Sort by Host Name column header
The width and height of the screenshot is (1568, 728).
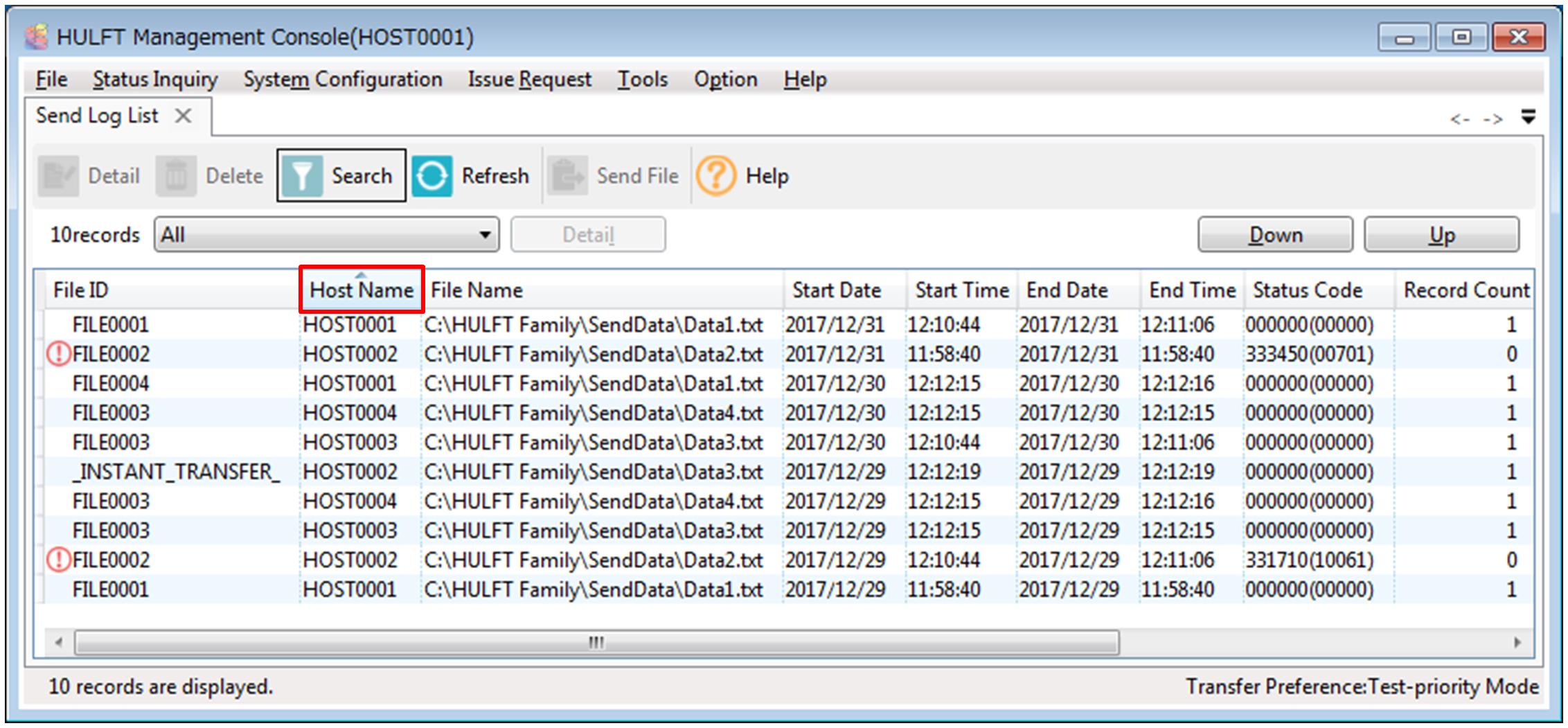(361, 290)
